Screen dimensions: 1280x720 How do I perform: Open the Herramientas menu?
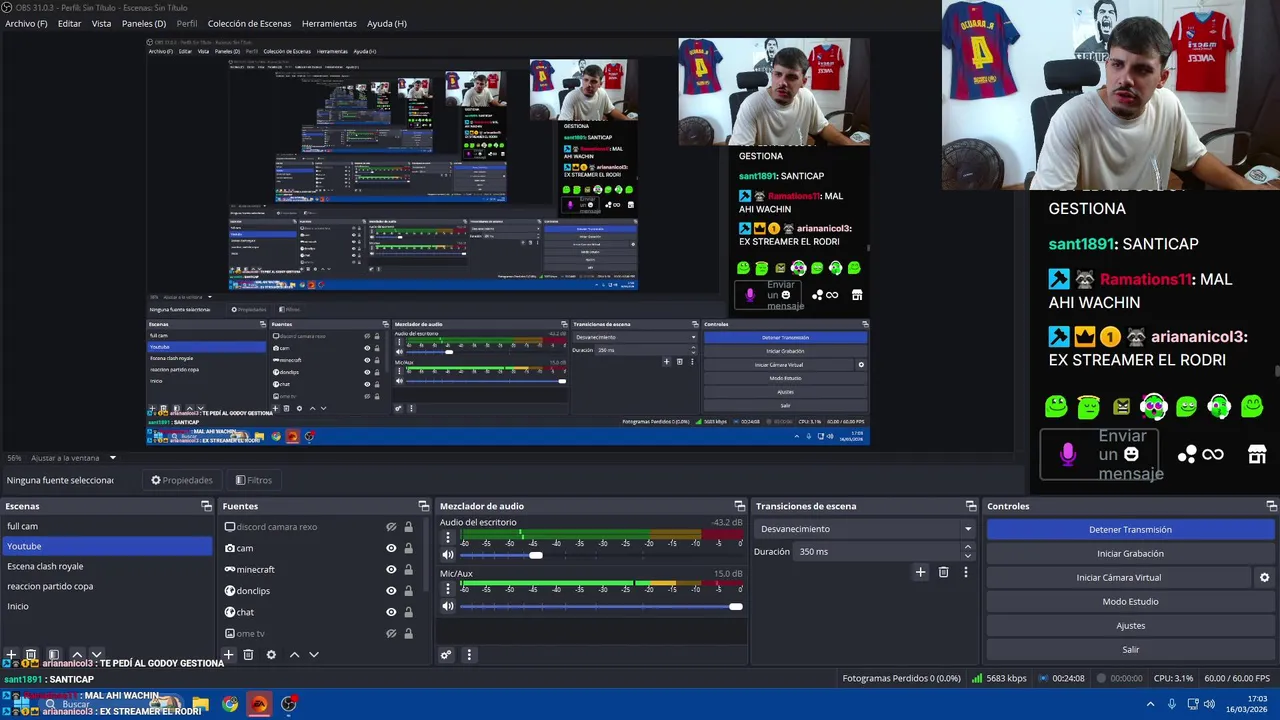329,23
